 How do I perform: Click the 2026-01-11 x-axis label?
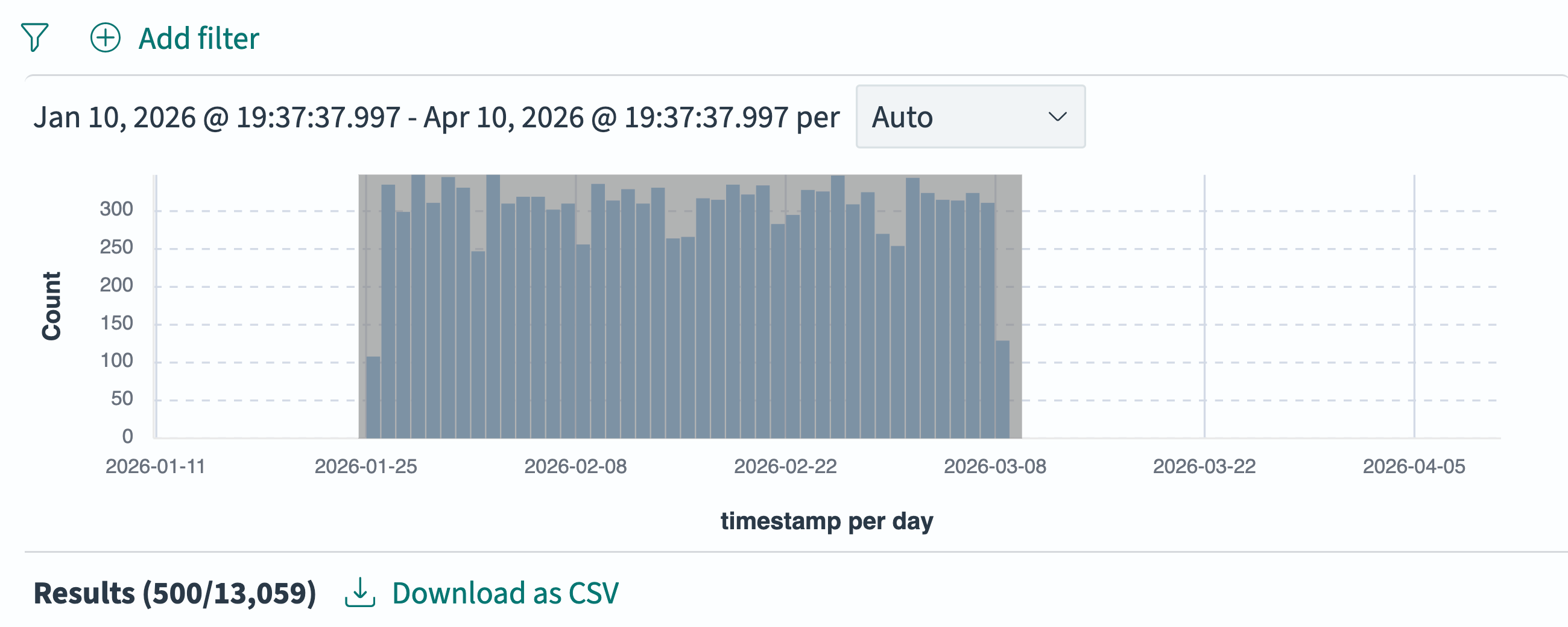tap(155, 466)
